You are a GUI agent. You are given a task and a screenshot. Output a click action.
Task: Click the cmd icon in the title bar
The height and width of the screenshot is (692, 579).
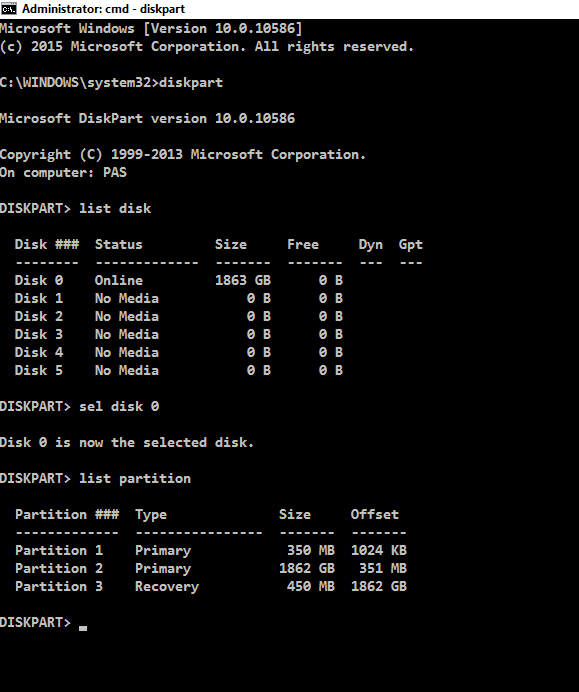(9, 8)
